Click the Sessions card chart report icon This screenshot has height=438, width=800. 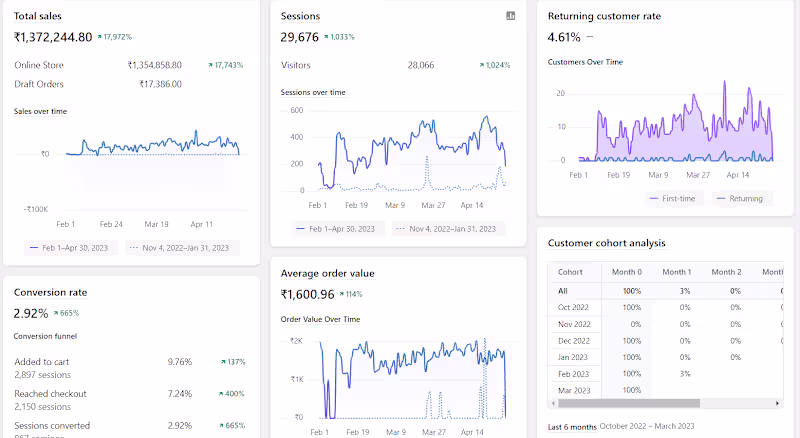coord(511,16)
